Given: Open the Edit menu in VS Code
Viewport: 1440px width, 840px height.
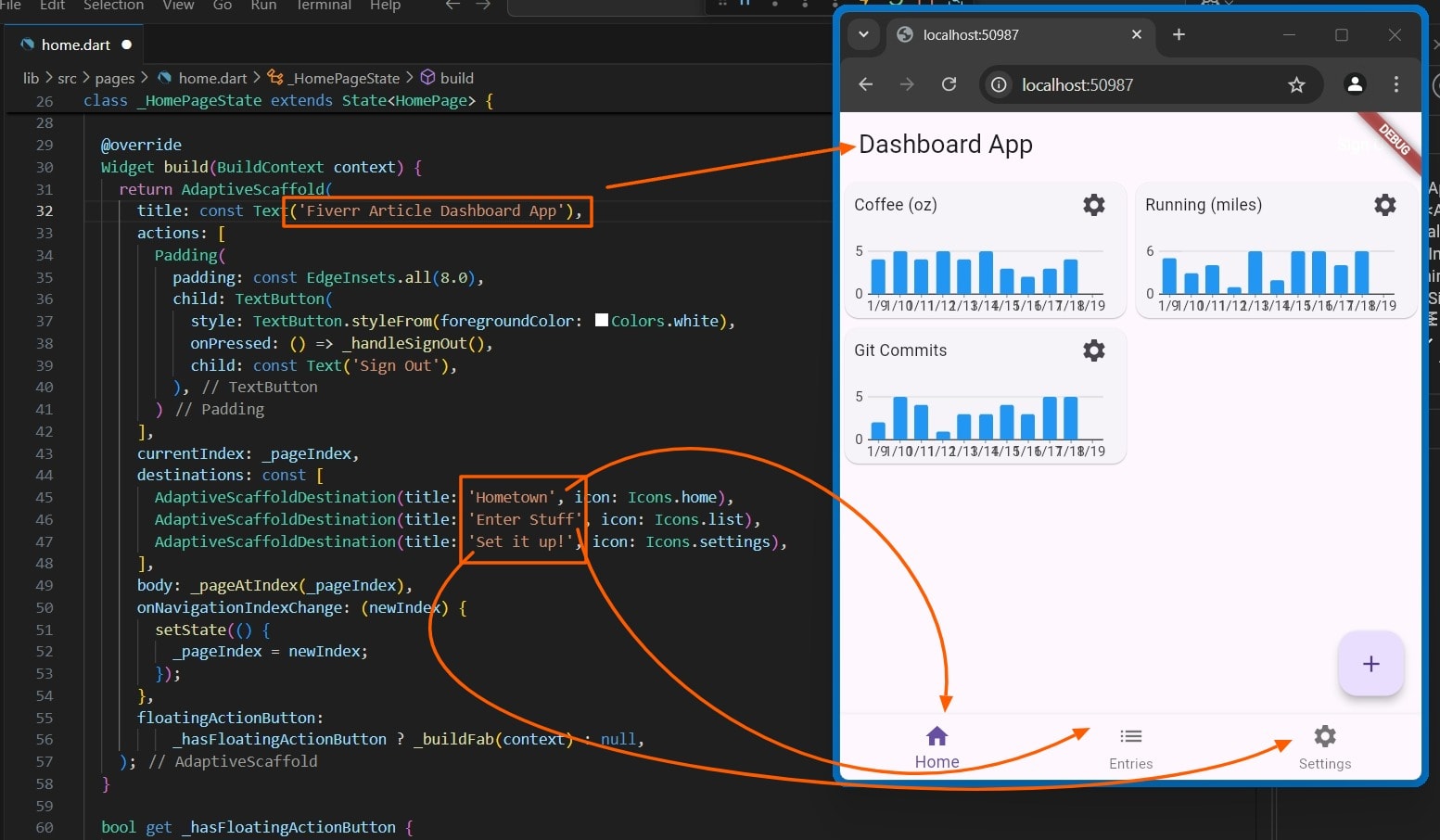Looking at the screenshot, I should (52, 6).
